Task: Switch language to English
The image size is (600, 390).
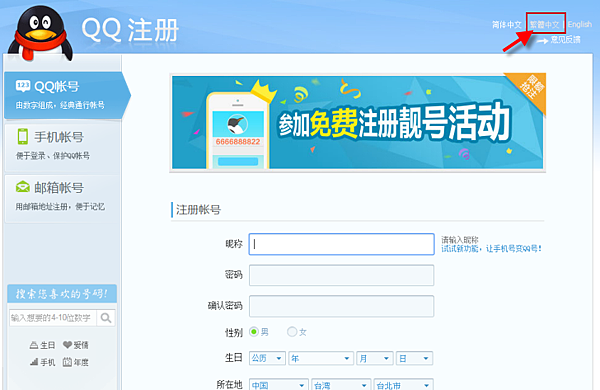Action: pos(580,24)
